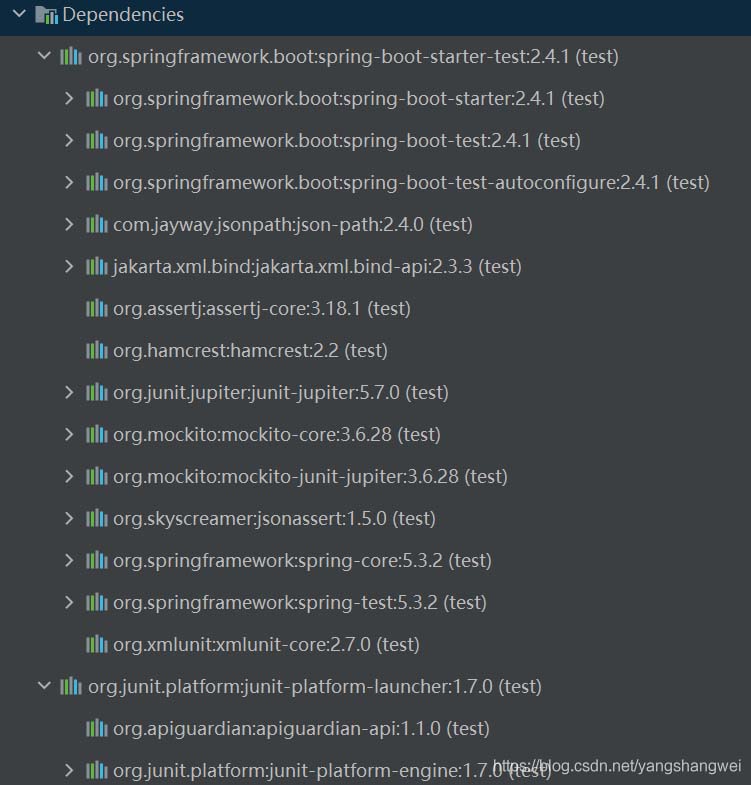Click library icon of junit-jupiter:5.7.0
This screenshot has height=785, width=751.
pyautogui.click(x=97, y=392)
